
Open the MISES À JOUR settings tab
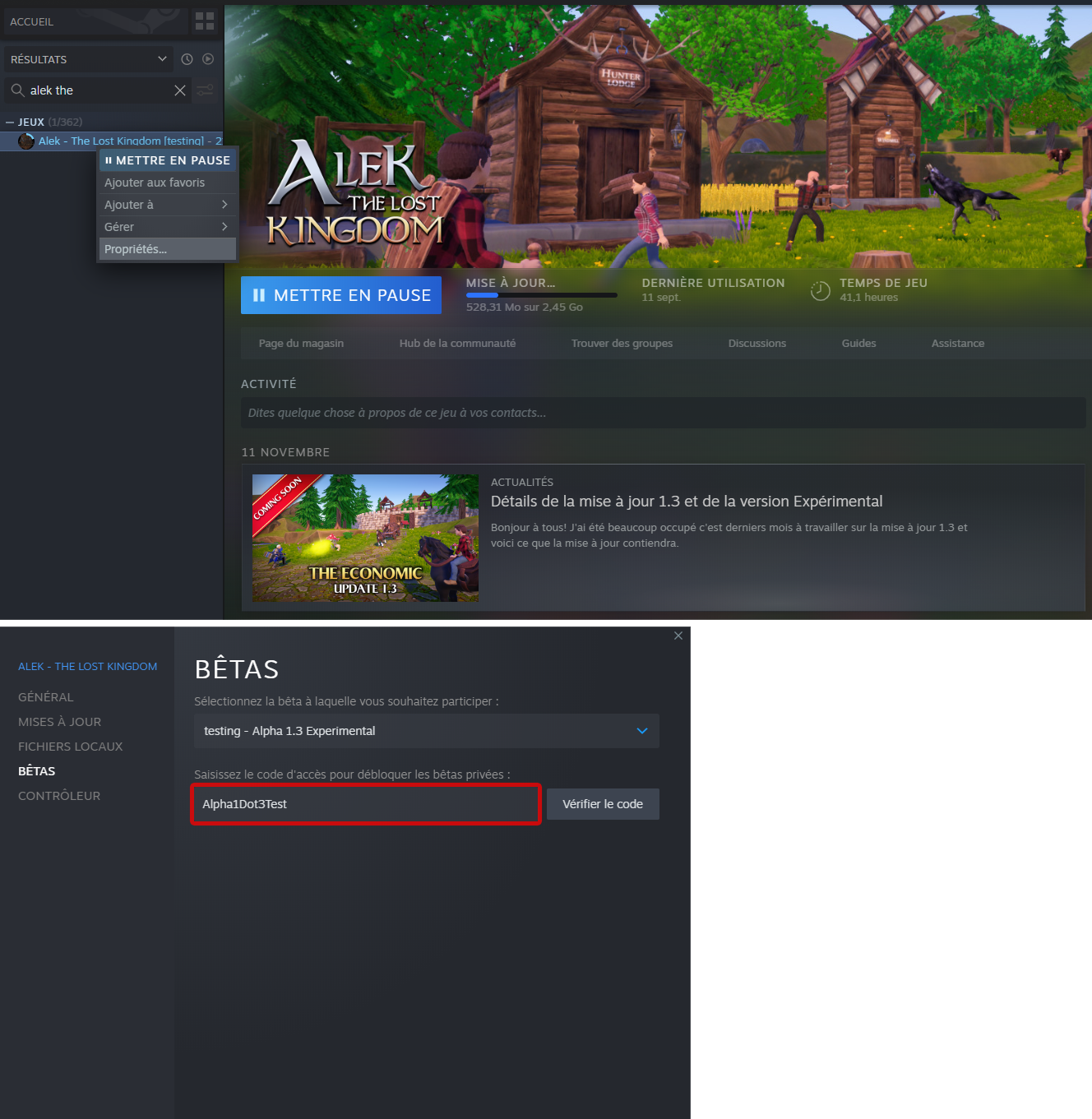pyautogui.click(x=60, y=722)
